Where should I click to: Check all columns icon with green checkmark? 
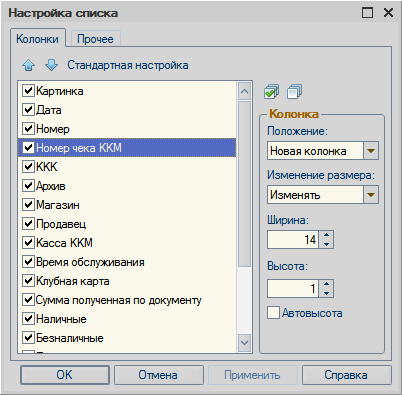point(271,91)
